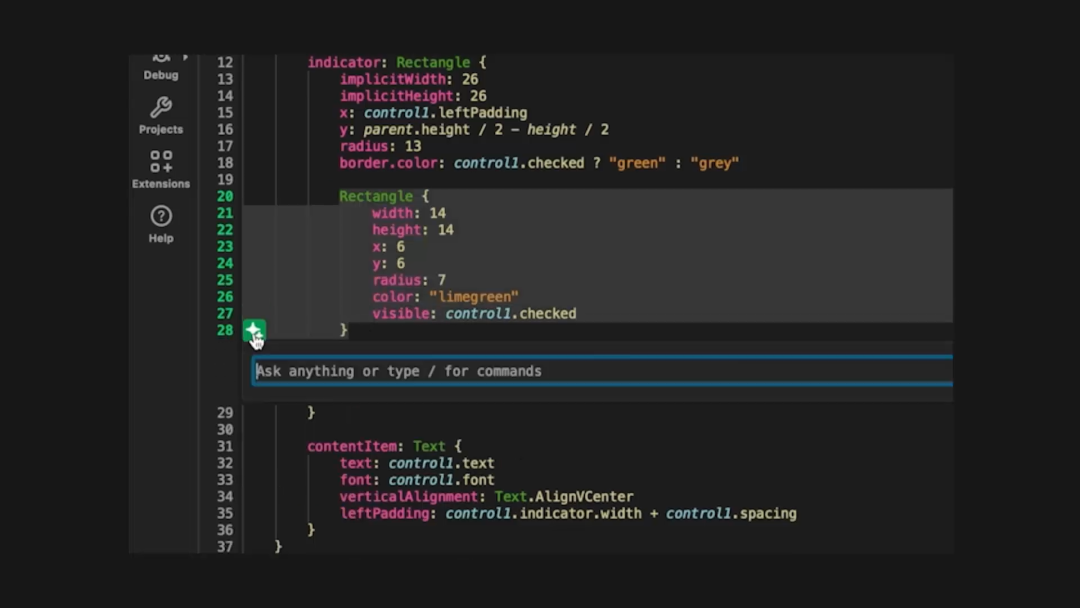1080x608 pixels.
Task: Click 'implicitHeight' on line 14
Action: (397, 96)
